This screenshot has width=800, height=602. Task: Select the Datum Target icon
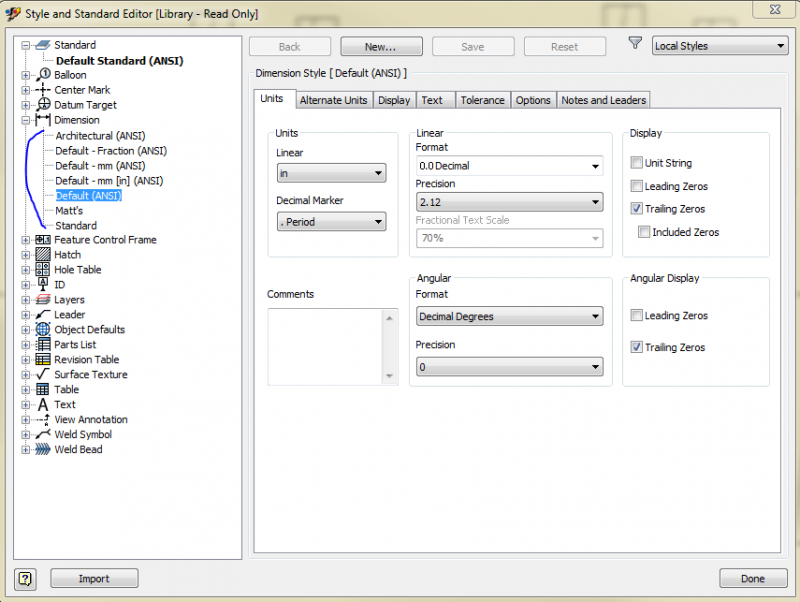coord(43,105)
